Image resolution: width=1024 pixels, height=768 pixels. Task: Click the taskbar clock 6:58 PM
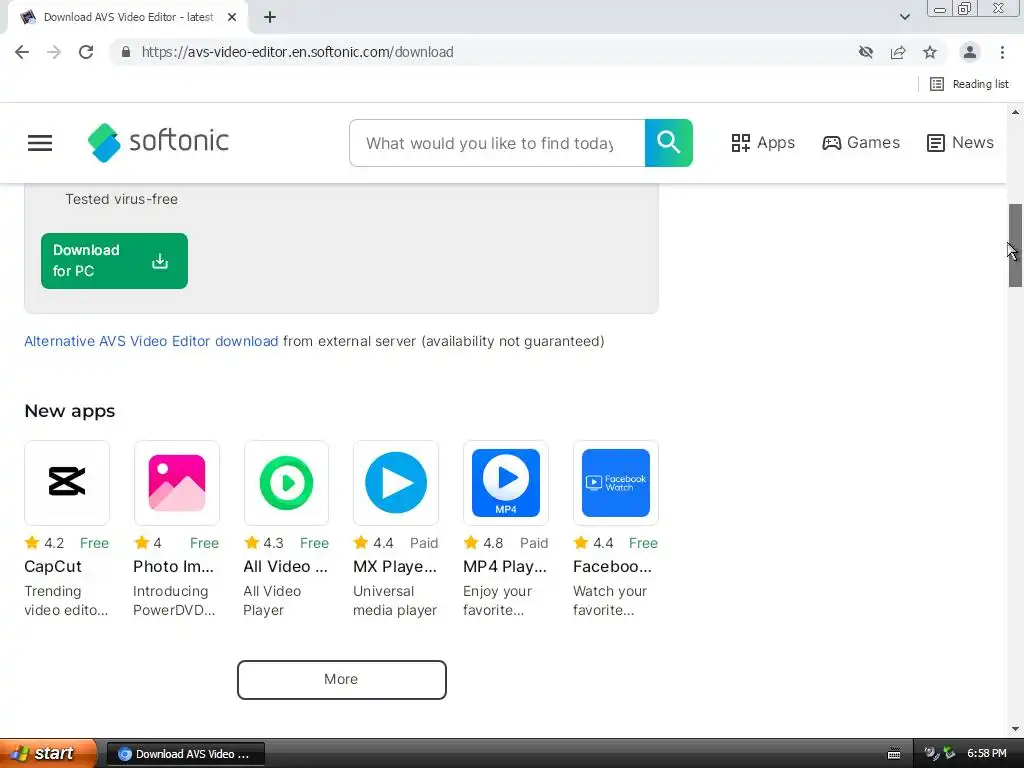986,753
